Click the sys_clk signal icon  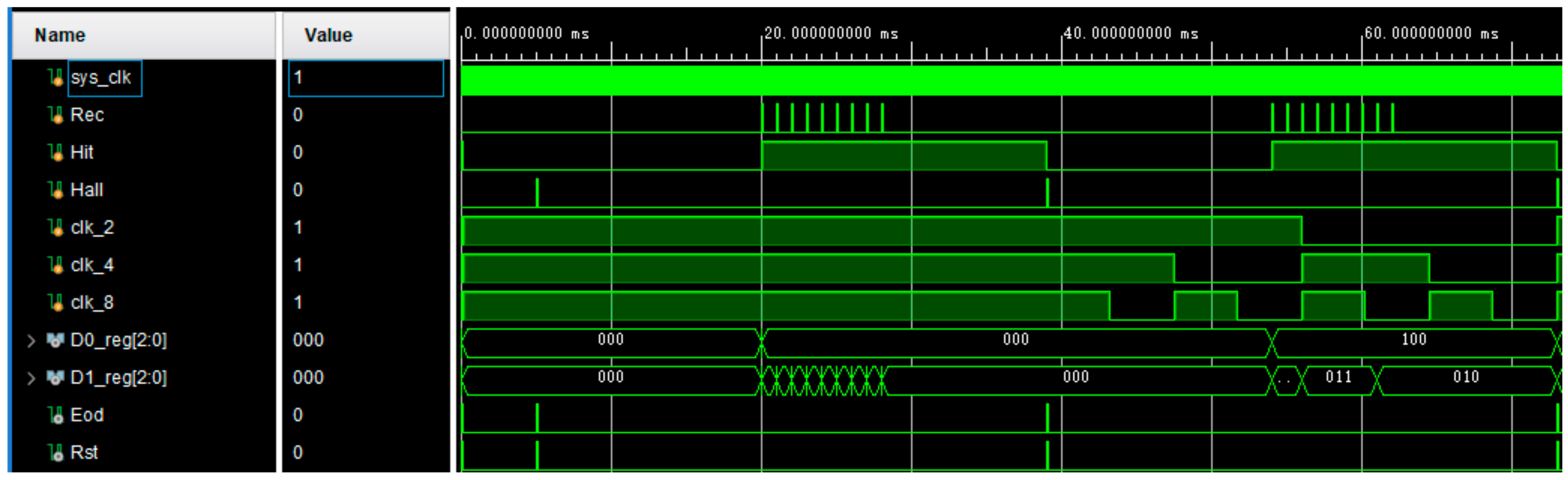coord(56,78)
